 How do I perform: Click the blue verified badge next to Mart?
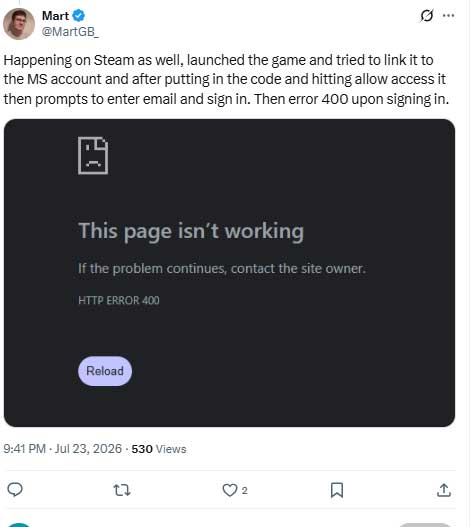coord(79,16)
